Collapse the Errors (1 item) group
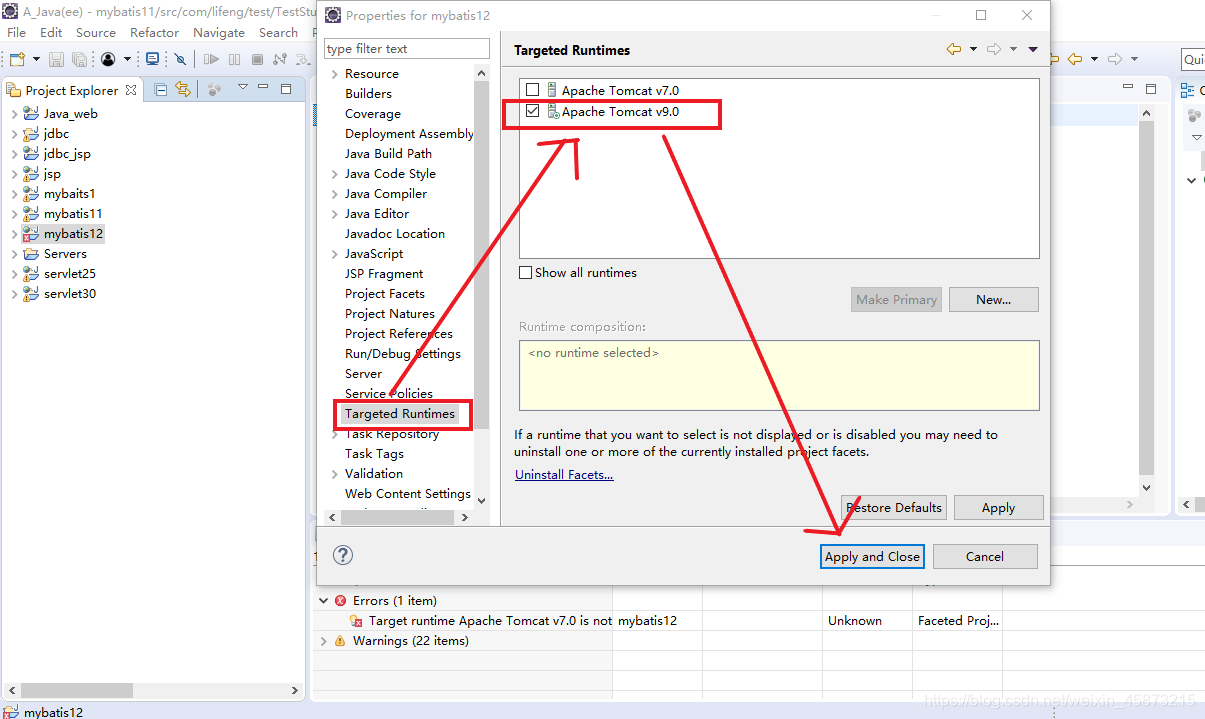 click(x=323, y=601)
